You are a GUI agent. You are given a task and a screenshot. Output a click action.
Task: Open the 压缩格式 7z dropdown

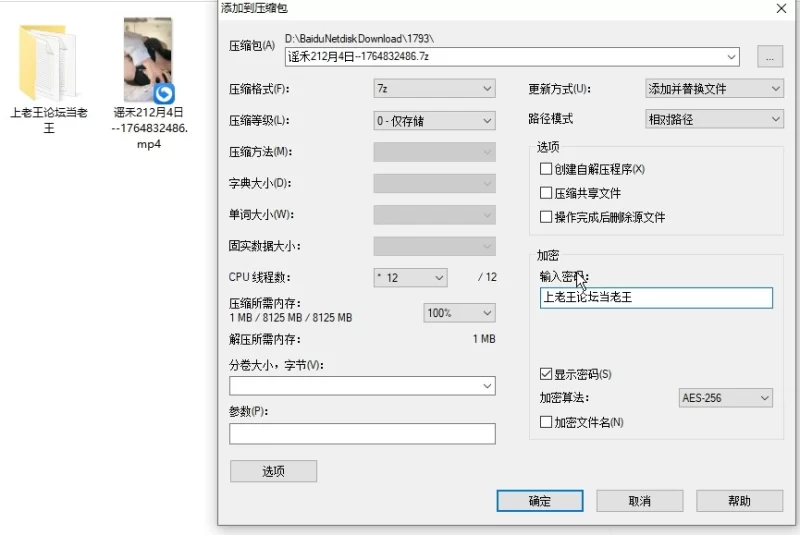434,89
